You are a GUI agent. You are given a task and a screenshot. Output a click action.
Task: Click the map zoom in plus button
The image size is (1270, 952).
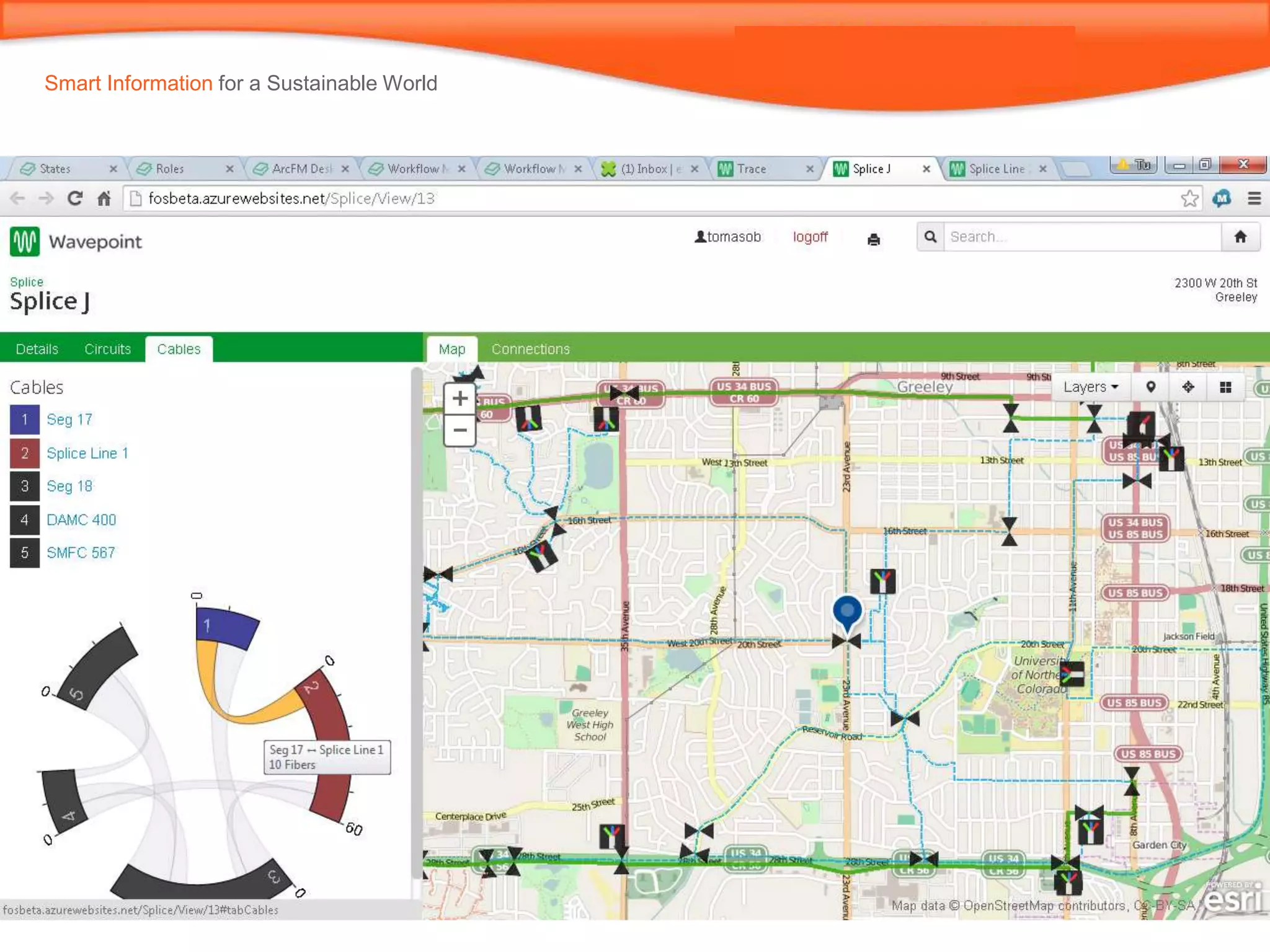pyautogui.click(x=460, y=399)
